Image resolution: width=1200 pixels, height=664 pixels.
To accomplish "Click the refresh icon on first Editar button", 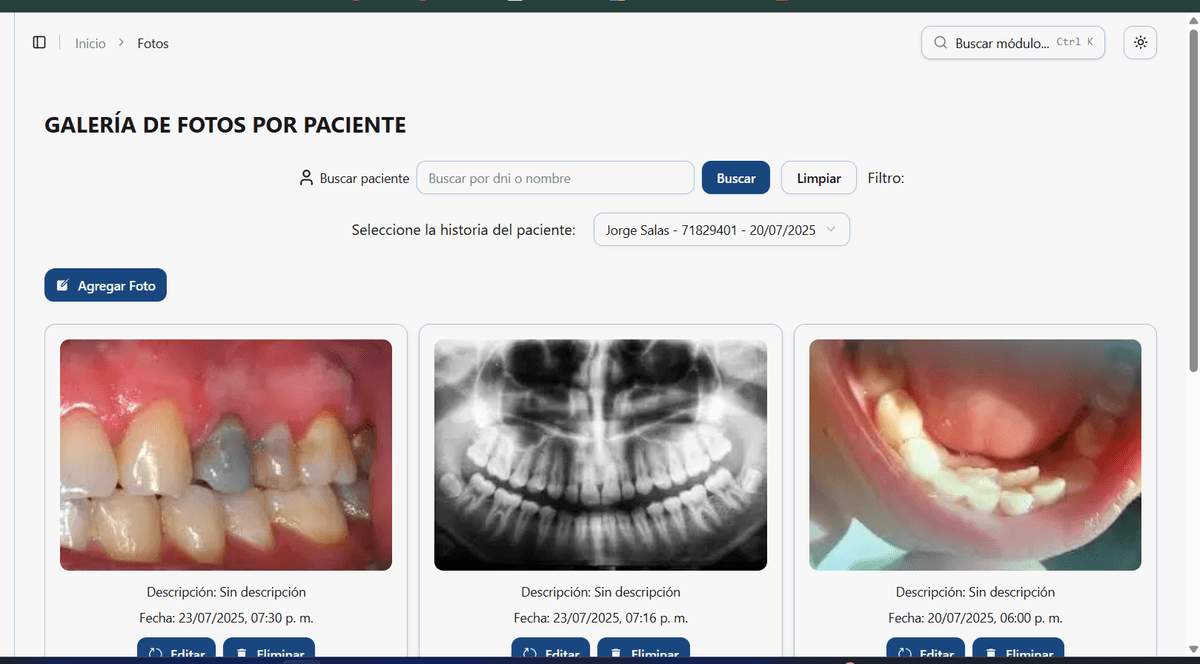I will tap(153, 652).
